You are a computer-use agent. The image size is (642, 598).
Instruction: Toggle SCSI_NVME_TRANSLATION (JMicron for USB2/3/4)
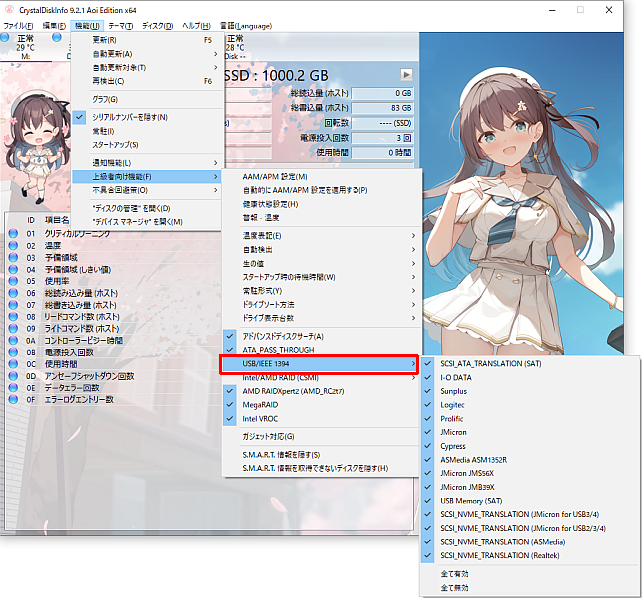(530, 528)
